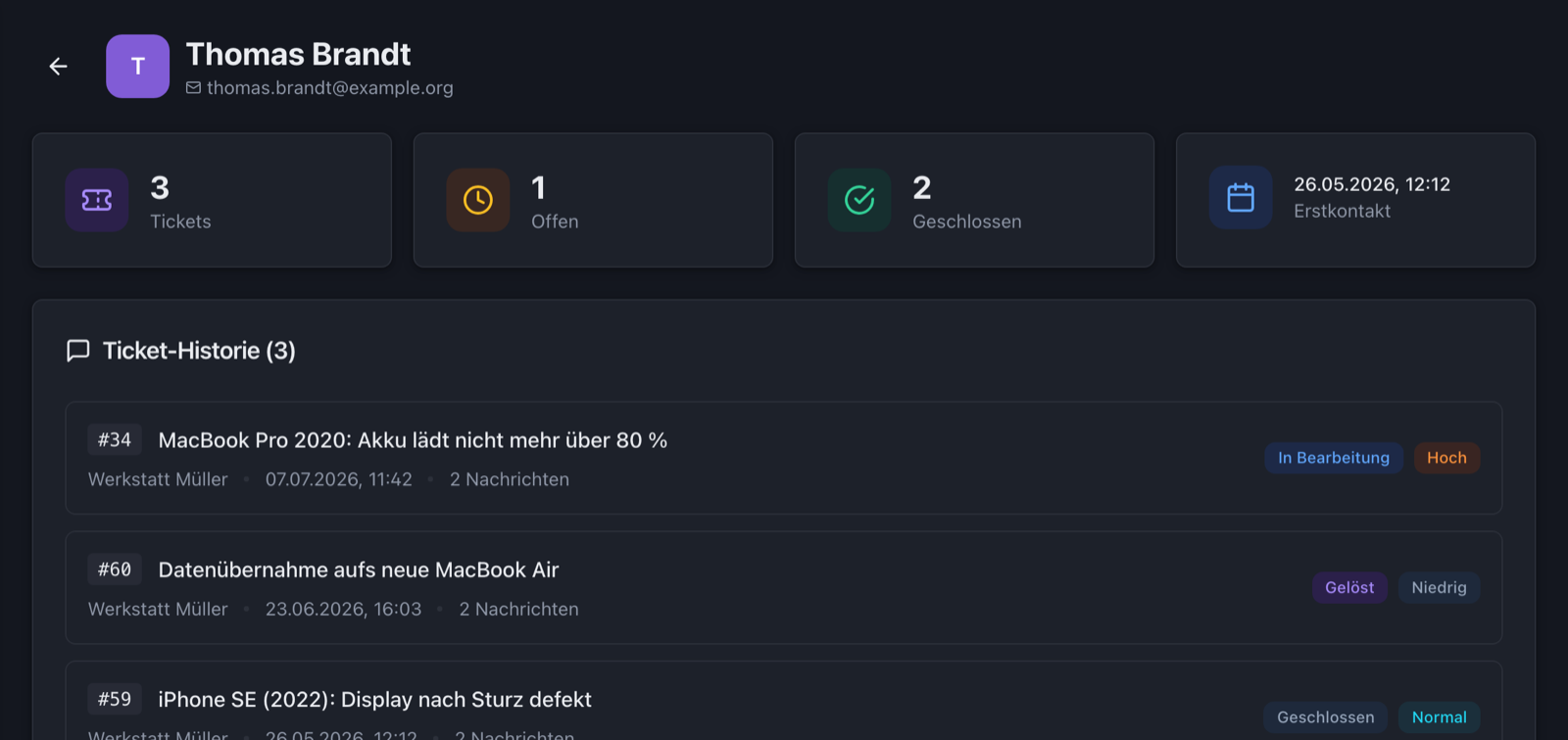The height and width of the screenshot is (740, 1568).
Task: Open ticket iPhone SE Display nach Sturz
Action: [784, 701]
